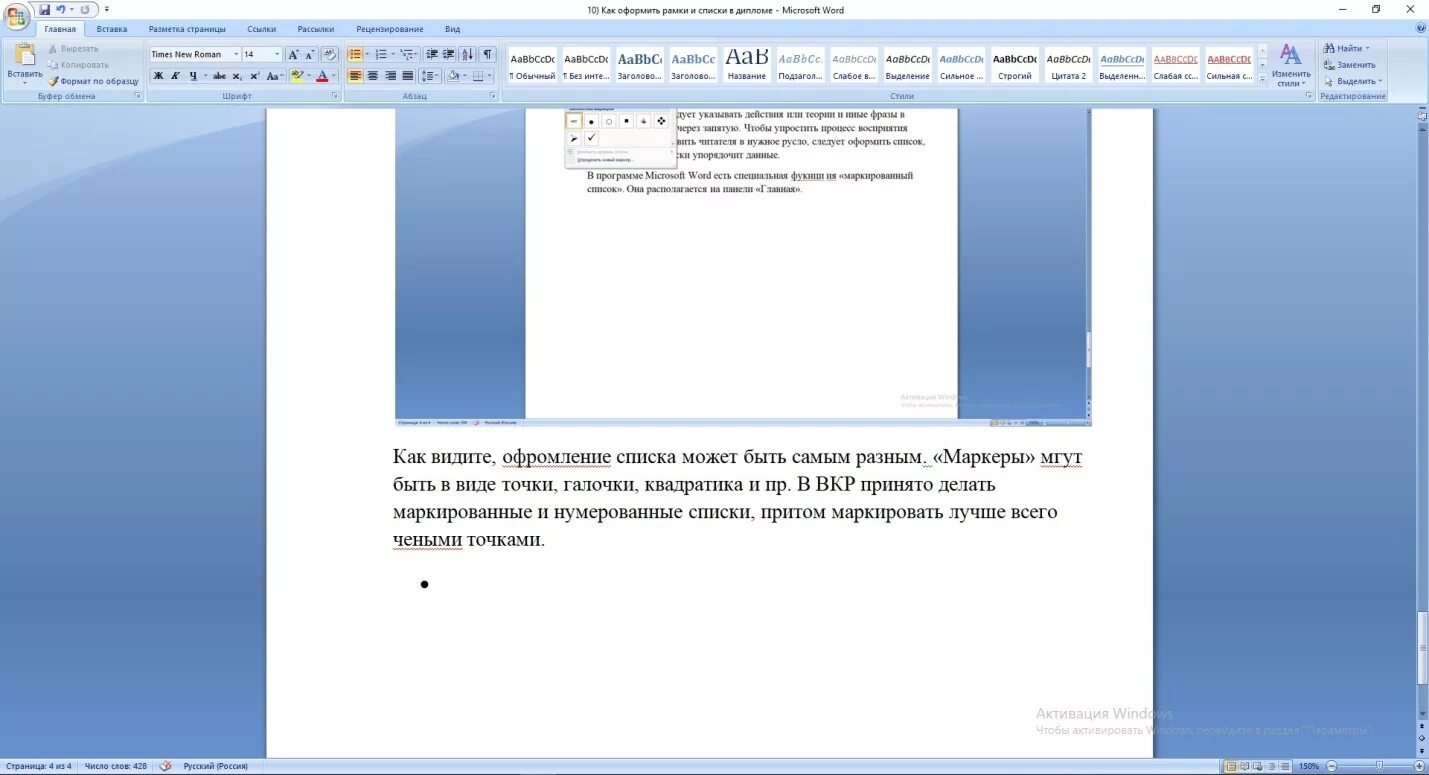Apply the yellow text highlight color
Viewport: 1429px width, 775px height.
(297, 76)
